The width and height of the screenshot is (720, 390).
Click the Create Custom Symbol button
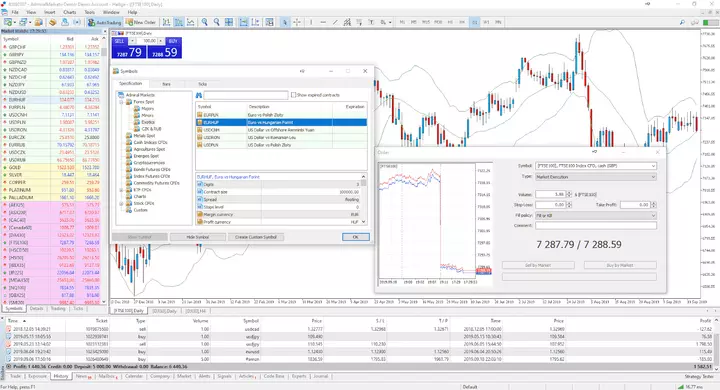pyautogui.click(x=256, y=237)
